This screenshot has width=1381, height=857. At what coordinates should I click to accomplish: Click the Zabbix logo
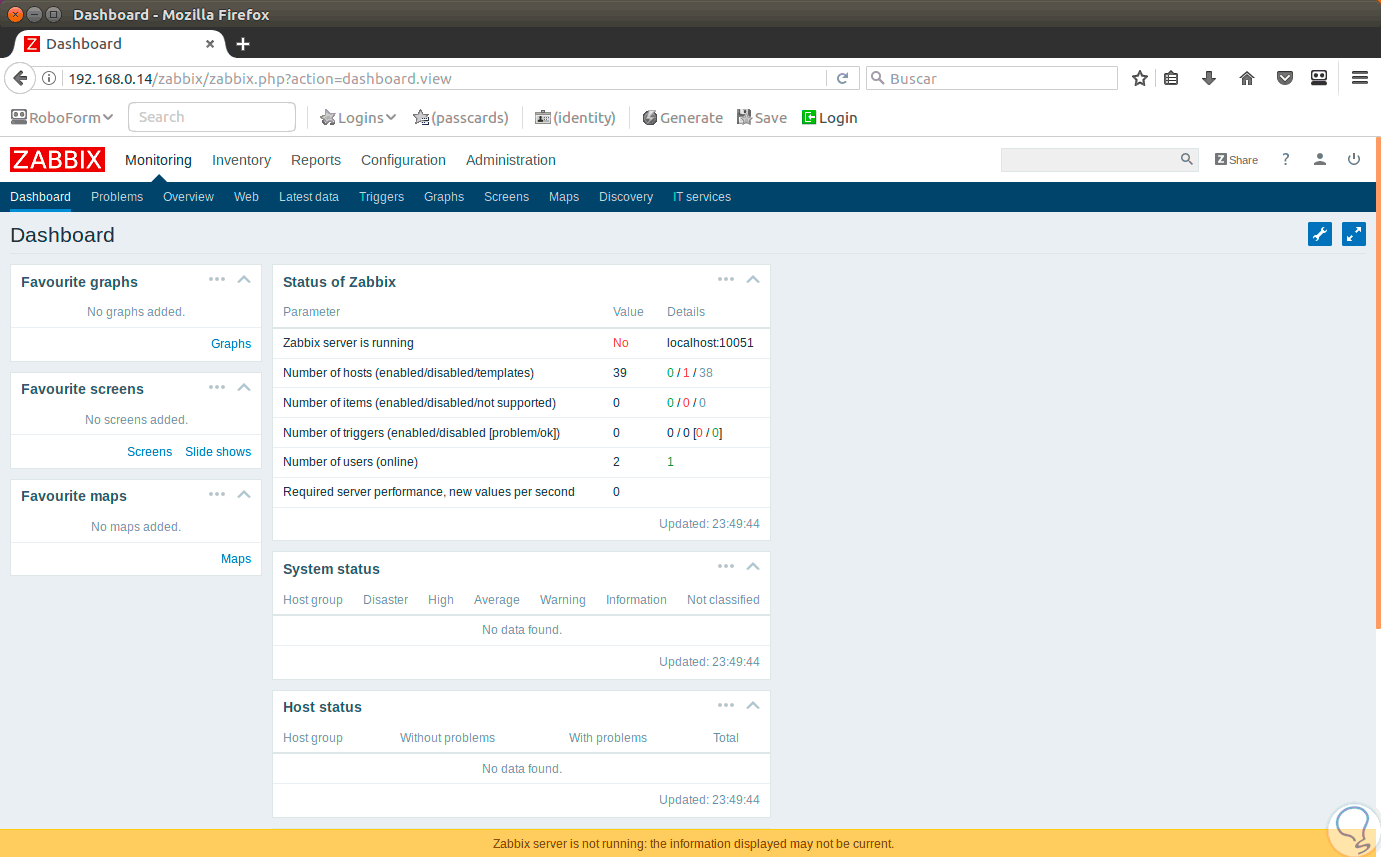pos(57,160)
